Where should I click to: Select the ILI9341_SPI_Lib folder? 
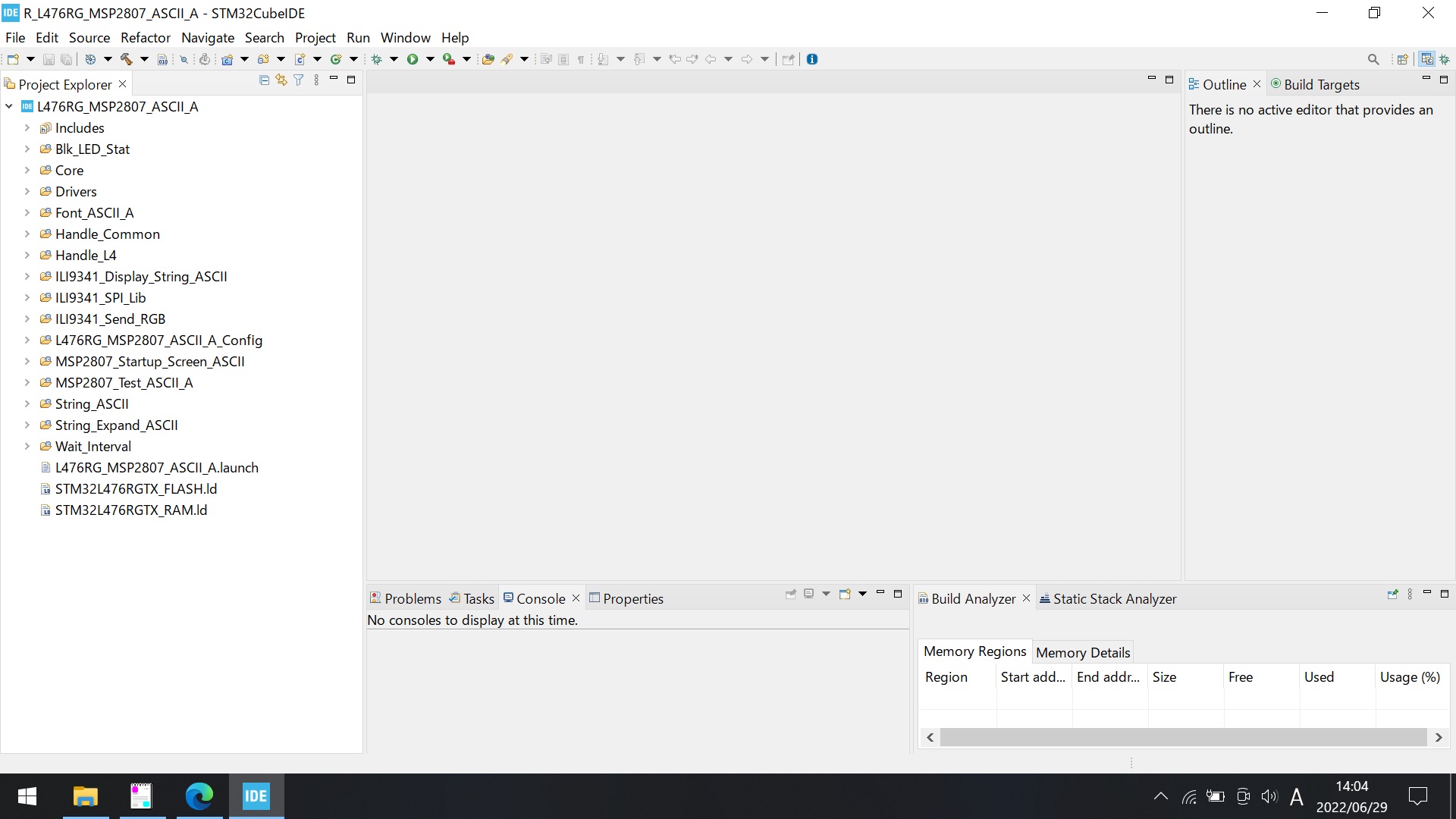coord(93,298)
